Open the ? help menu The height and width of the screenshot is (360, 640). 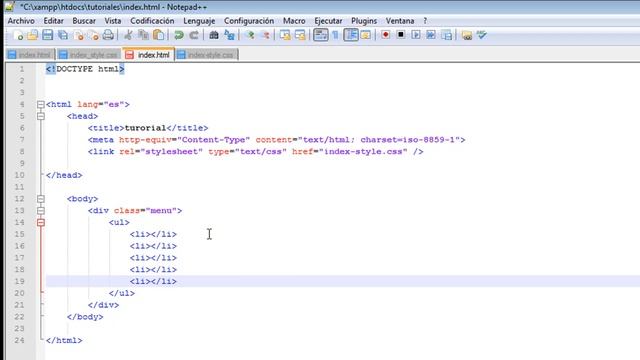point(425,21)
